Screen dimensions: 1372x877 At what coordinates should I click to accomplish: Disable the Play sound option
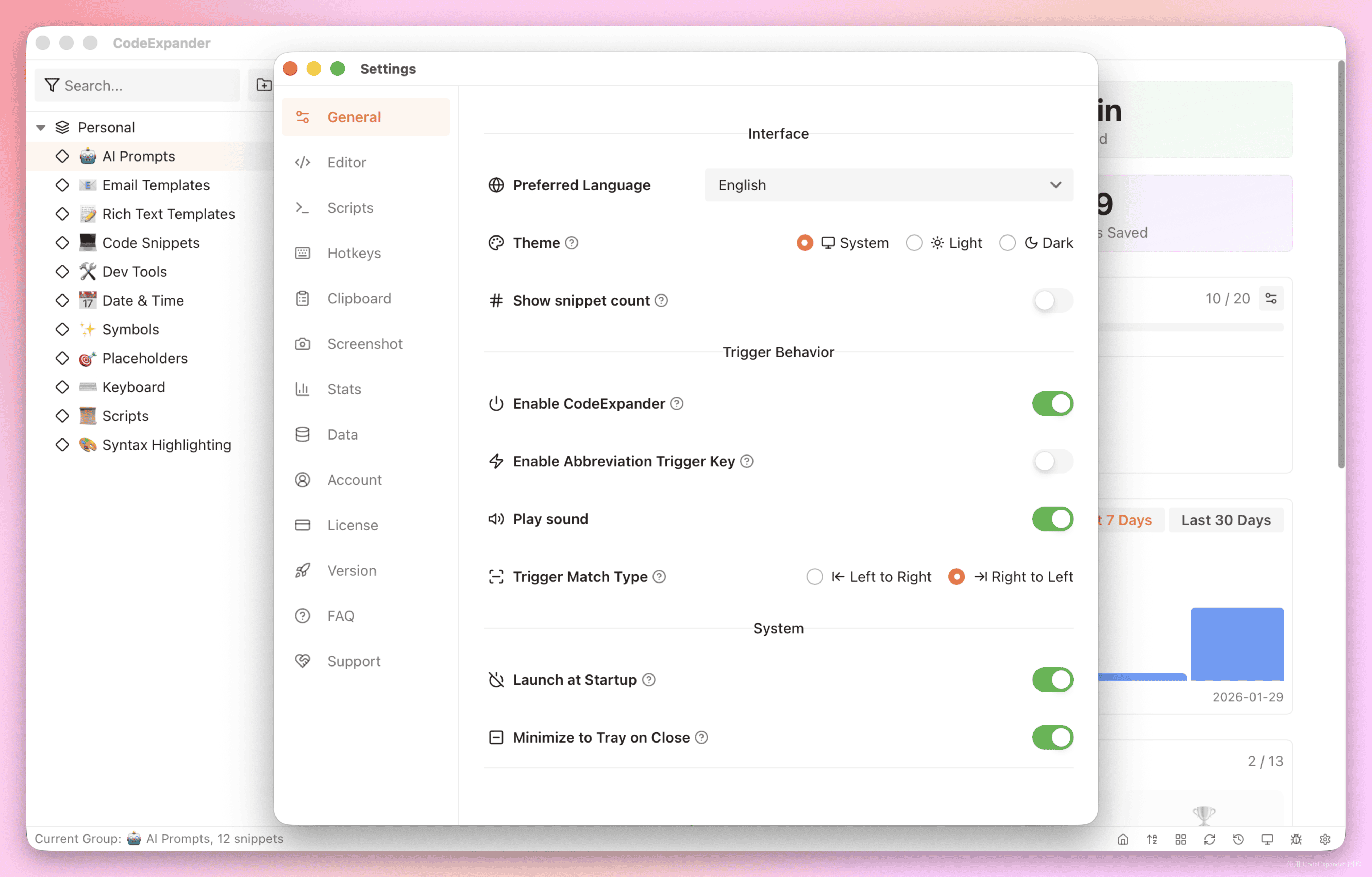pos(1052,519)
